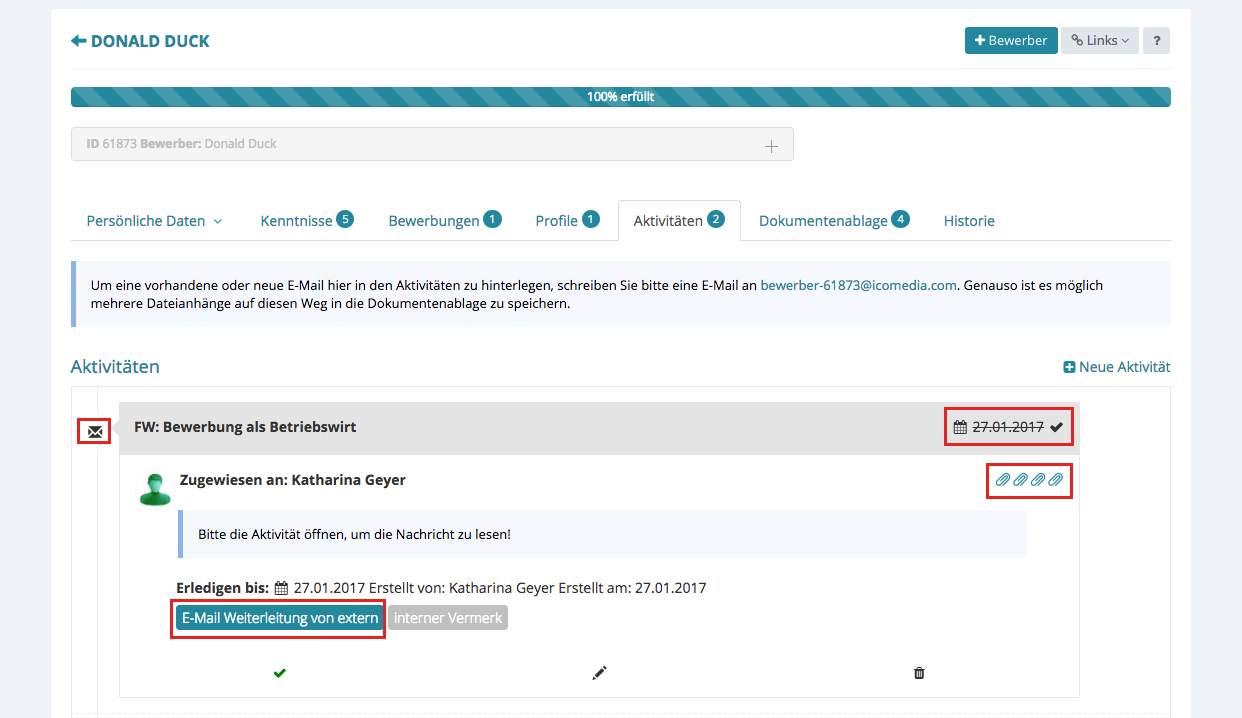Image resolution: width=1242 pixels, height=718 pixels.
Task: Select the E-Mail Weiterleitung von extern tag
Action: 280,618
